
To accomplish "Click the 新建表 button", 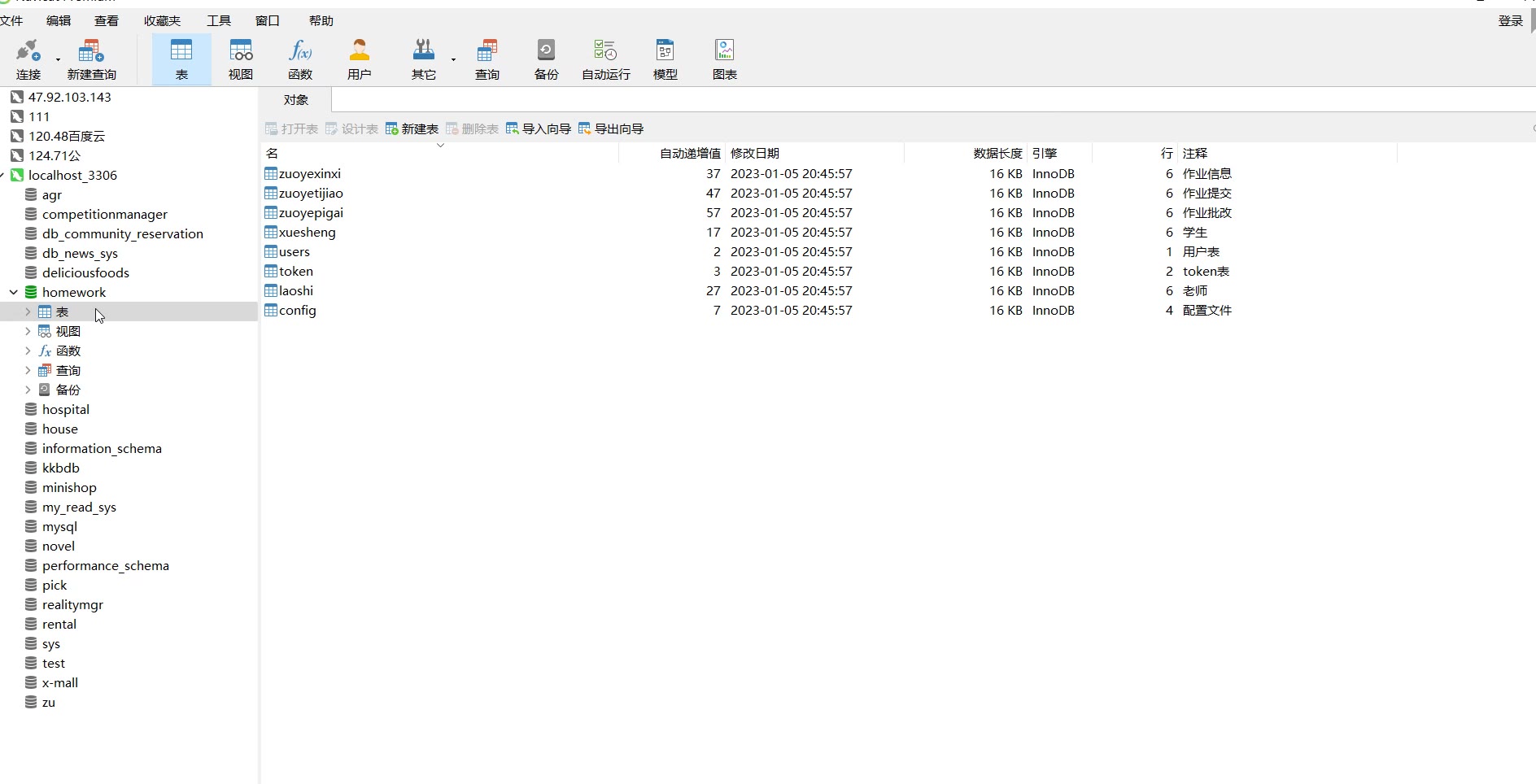I will (412, 128).
